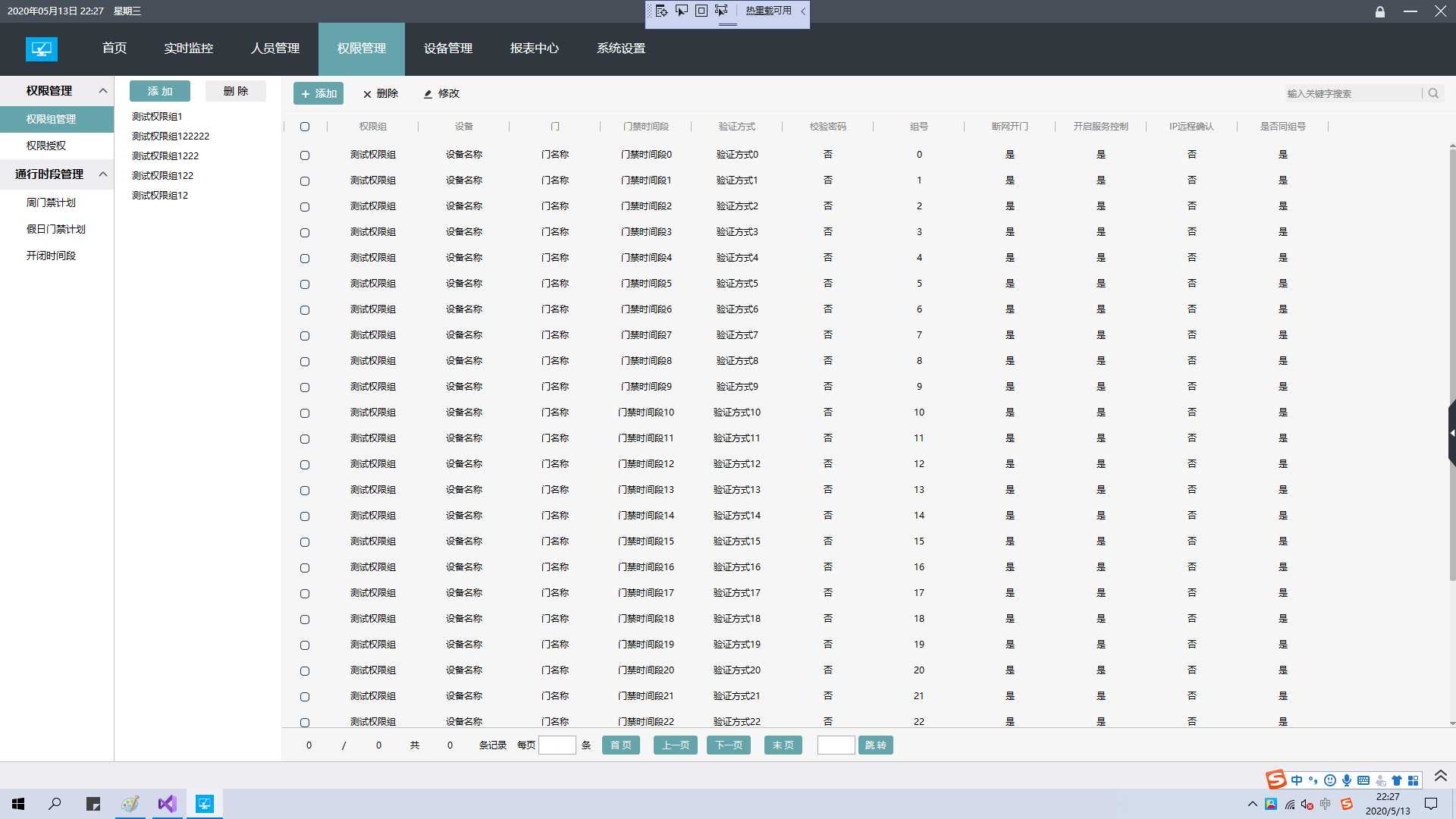Toggle Chinese/English 中 in Sogou bar

tap(1297, 780)
